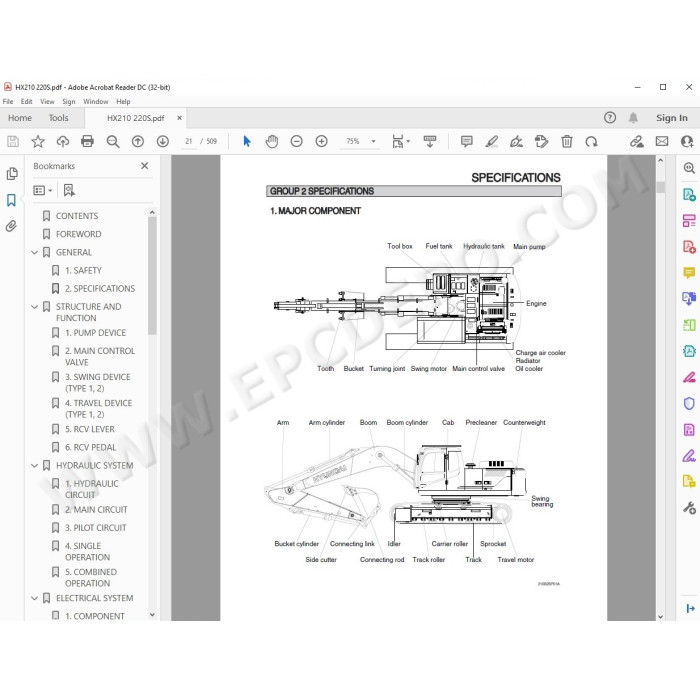The image size is (700, 700).
Task: Click bookmarks panel scroll down arrow
Action: tap(152, 614)
